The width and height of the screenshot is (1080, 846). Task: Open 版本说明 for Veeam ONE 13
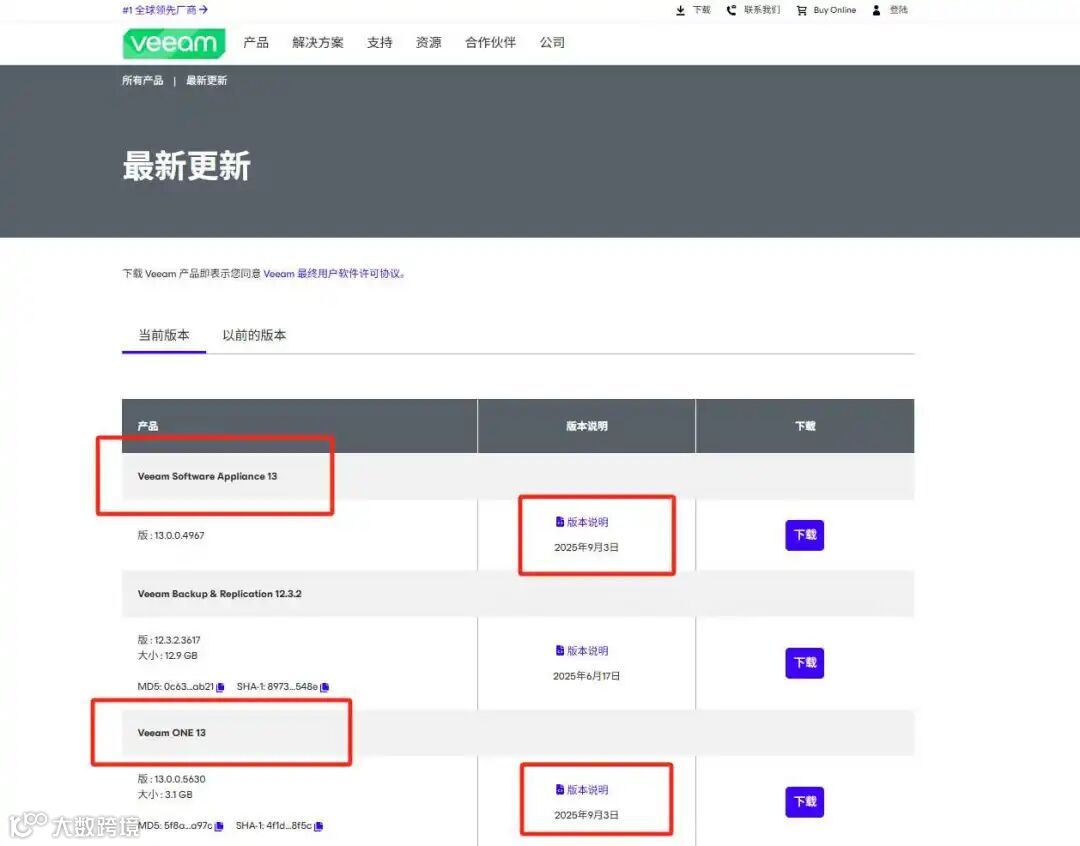(x=588, y=790)
